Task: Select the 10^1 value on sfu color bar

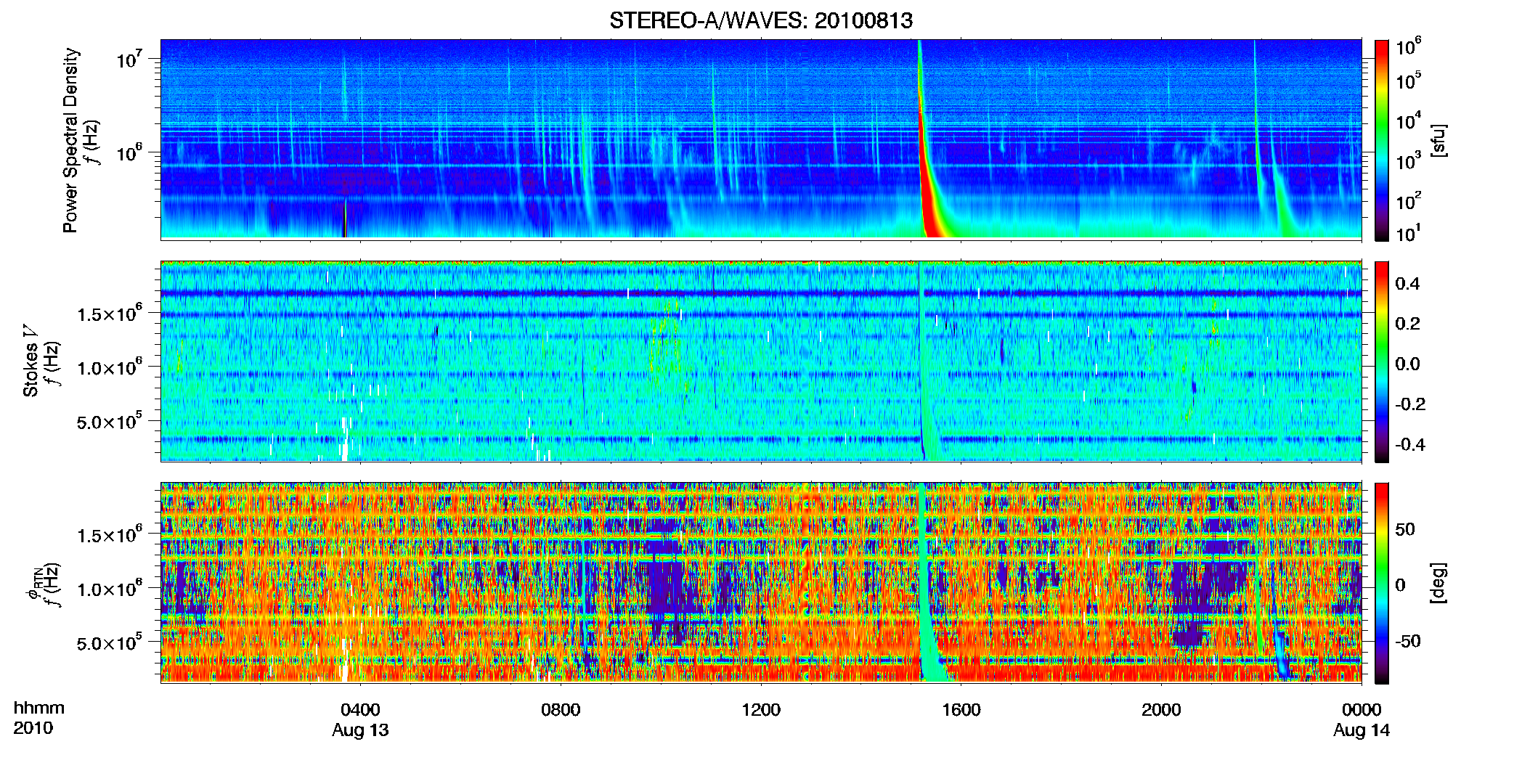Action: (1409, 233)
